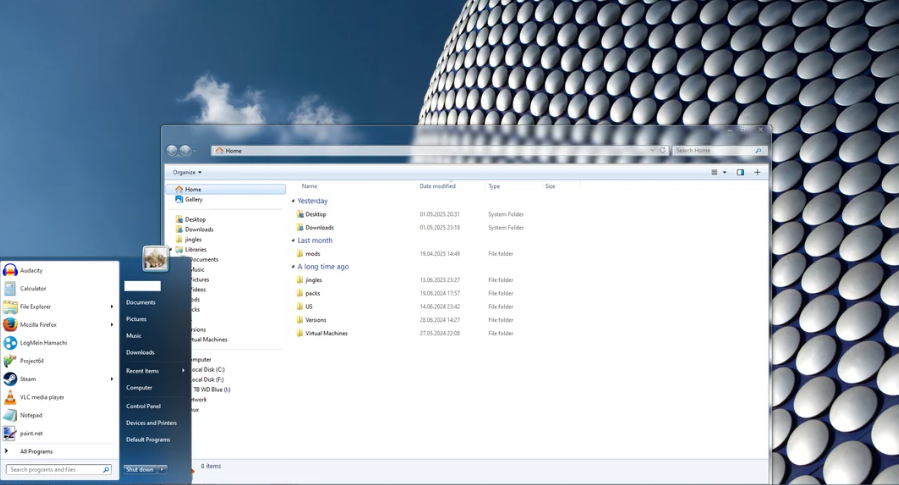Screen dimensions: 899x485
Task: Collapse the A long time ago group
Action: (x=293, y=267)
